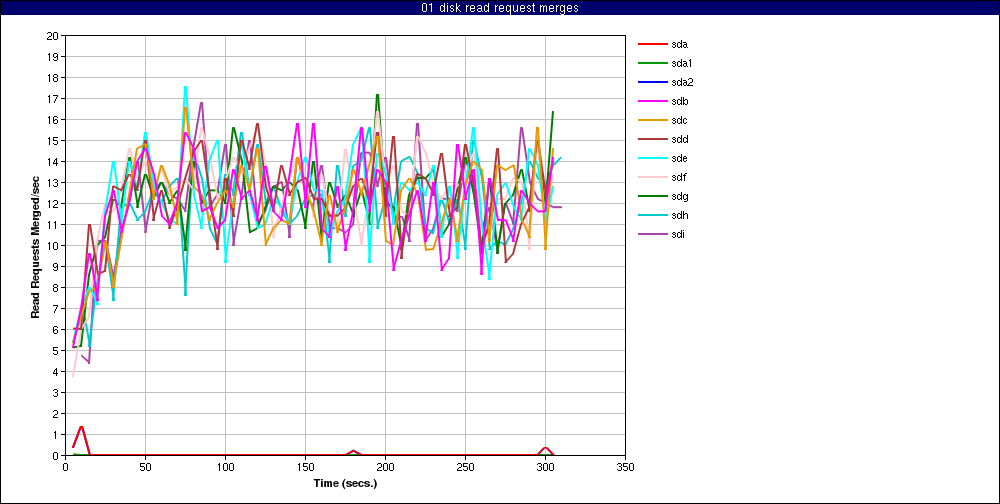Click y-axis tick label 12
This screenshot has width=1000, height=504.
(53, 204)
